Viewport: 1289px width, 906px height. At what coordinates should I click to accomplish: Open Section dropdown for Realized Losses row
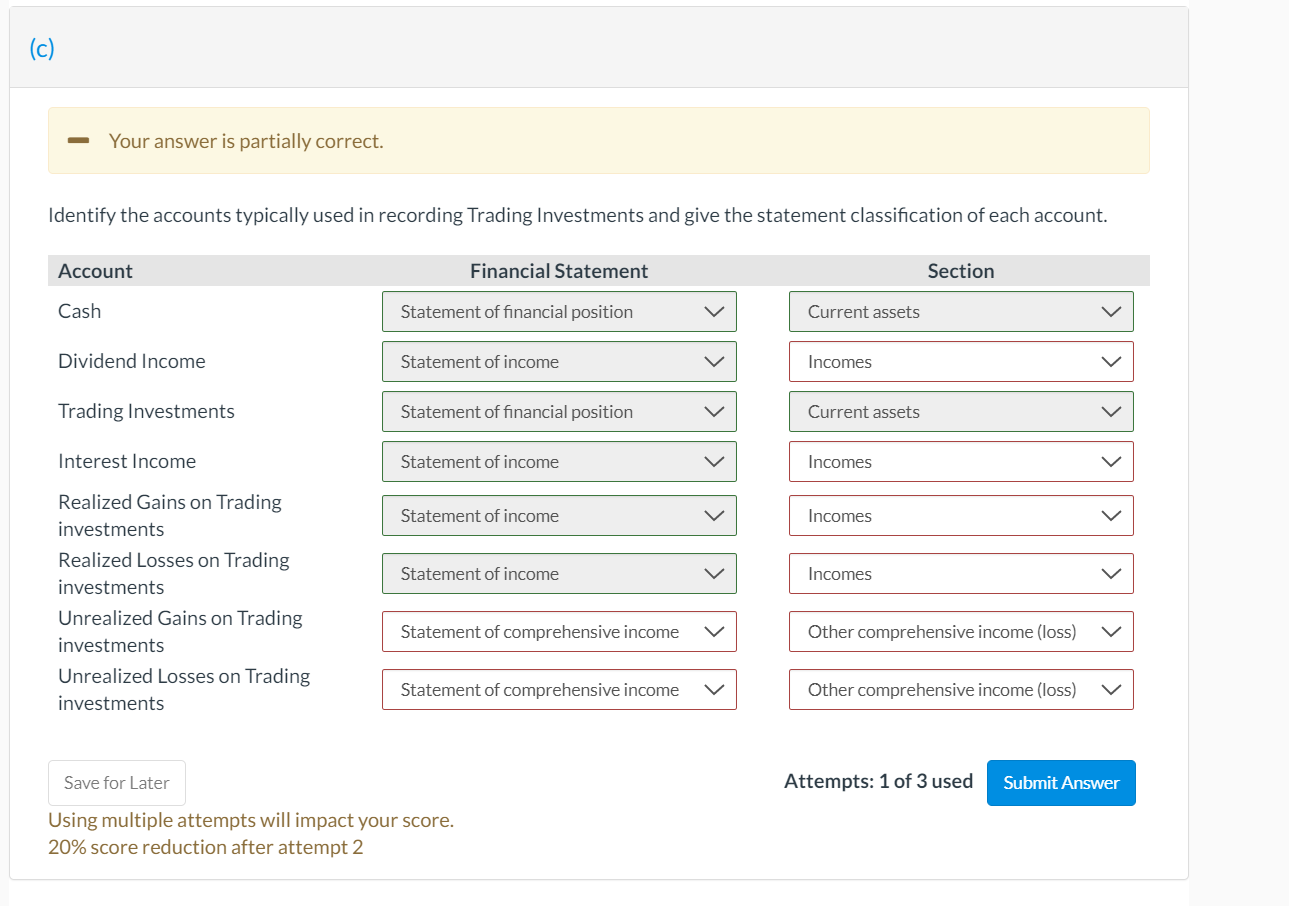coord(961,573)
